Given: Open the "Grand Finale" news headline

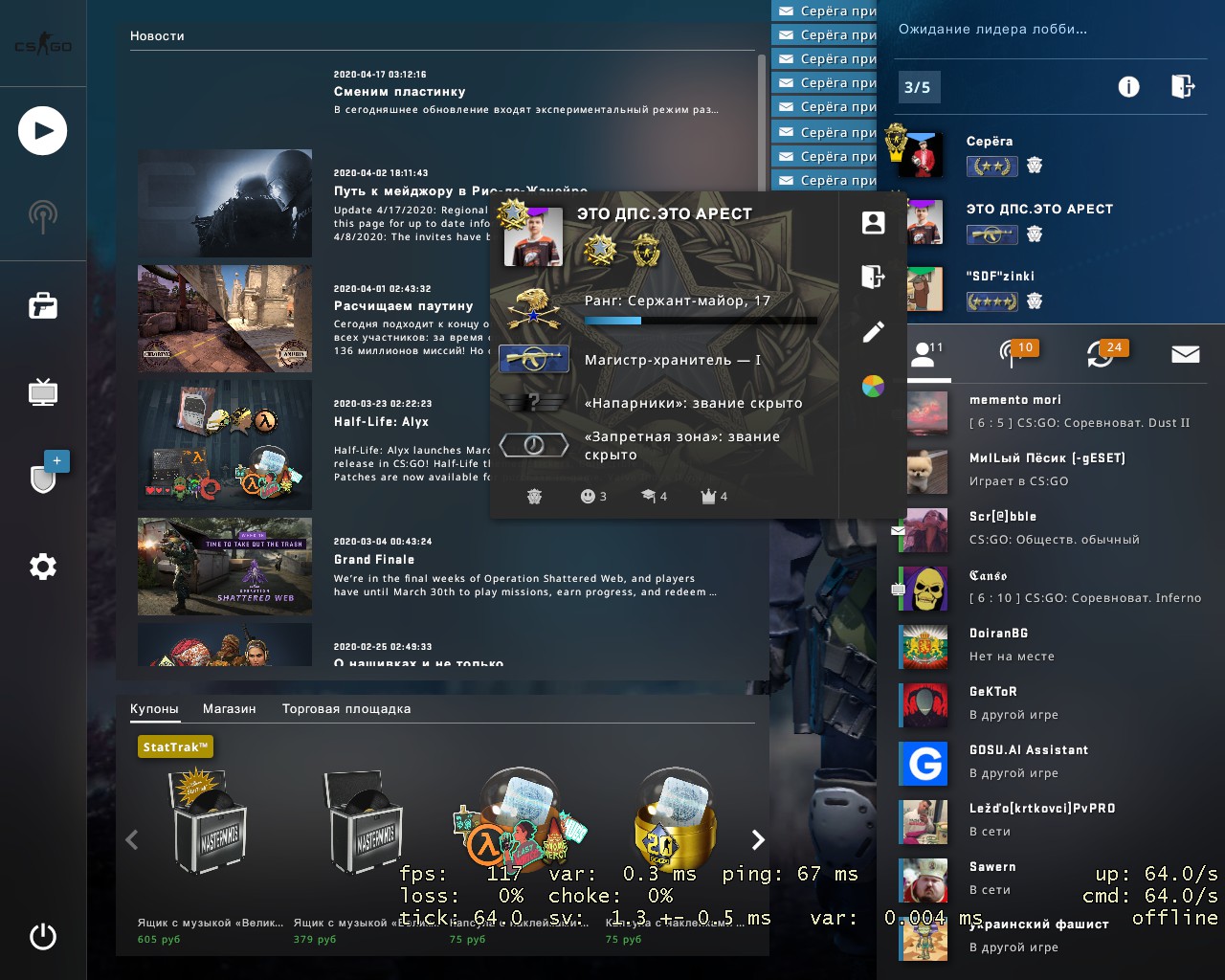Looking at the screenshot, I should [x=374, y=560].
